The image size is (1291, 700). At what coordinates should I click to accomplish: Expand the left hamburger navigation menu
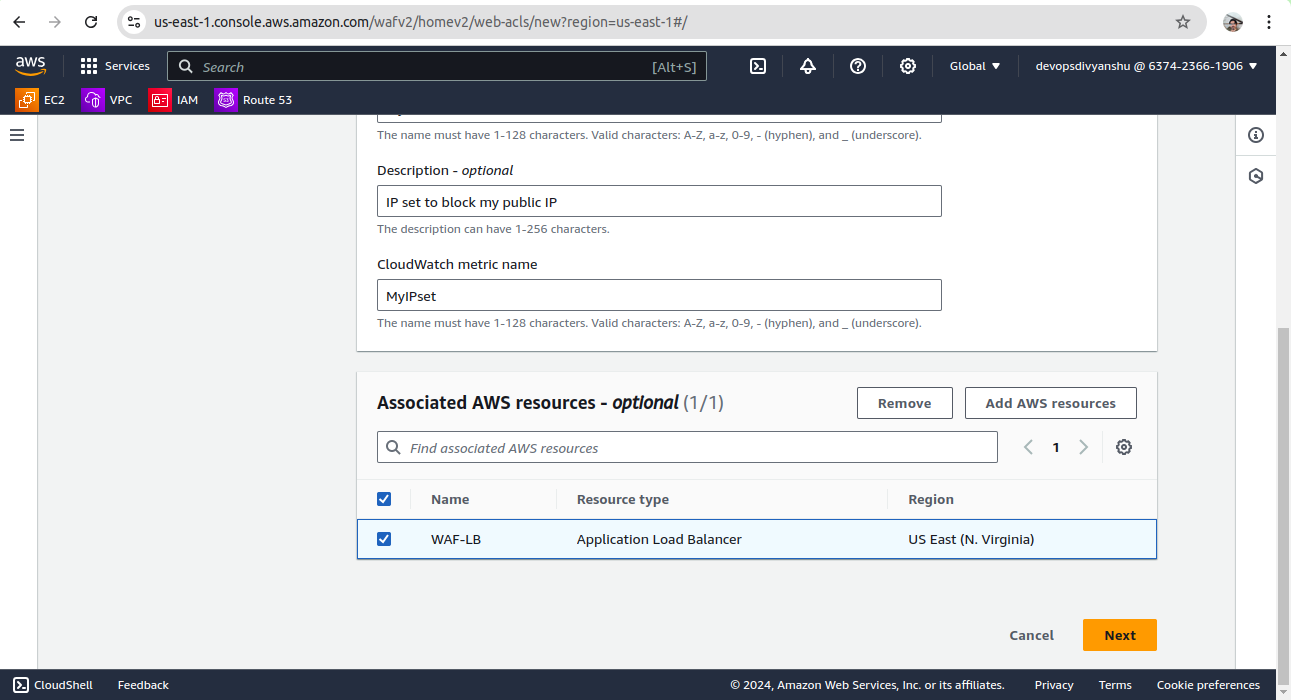pos(17,135)
